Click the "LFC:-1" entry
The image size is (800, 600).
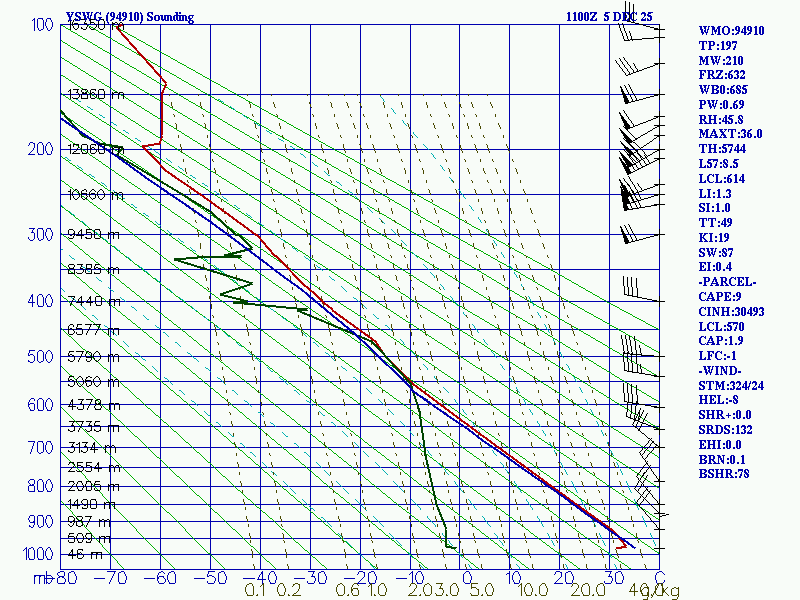717,356
